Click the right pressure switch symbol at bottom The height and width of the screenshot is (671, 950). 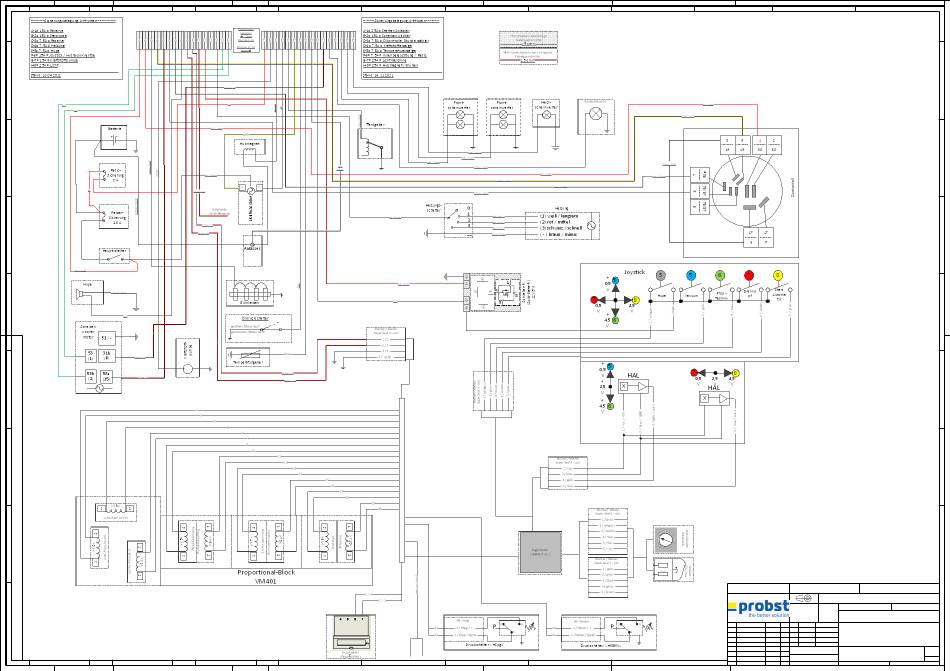coord(609,632)
